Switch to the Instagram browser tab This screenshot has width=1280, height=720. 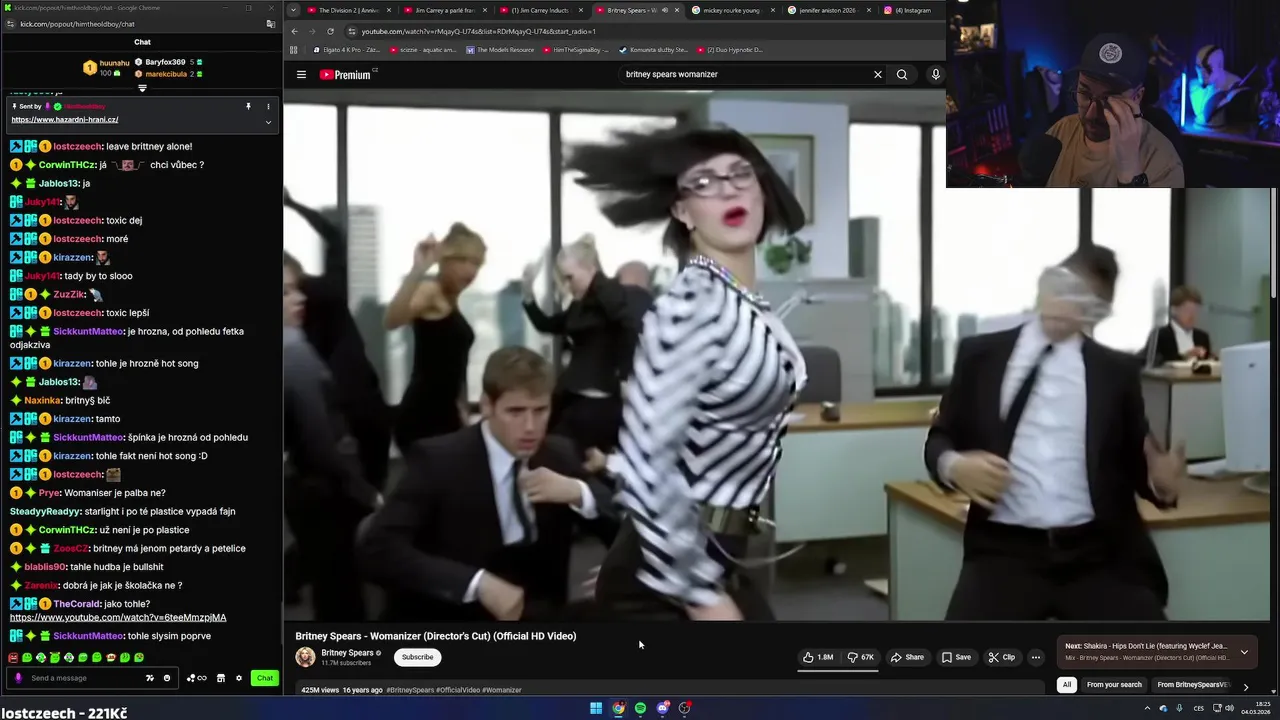(x=911, y=10)
